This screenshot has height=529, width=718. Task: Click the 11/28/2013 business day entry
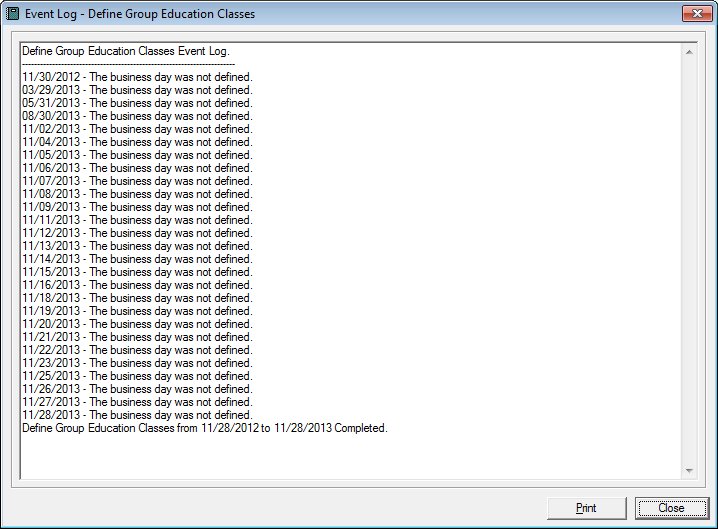click(137, 415)
